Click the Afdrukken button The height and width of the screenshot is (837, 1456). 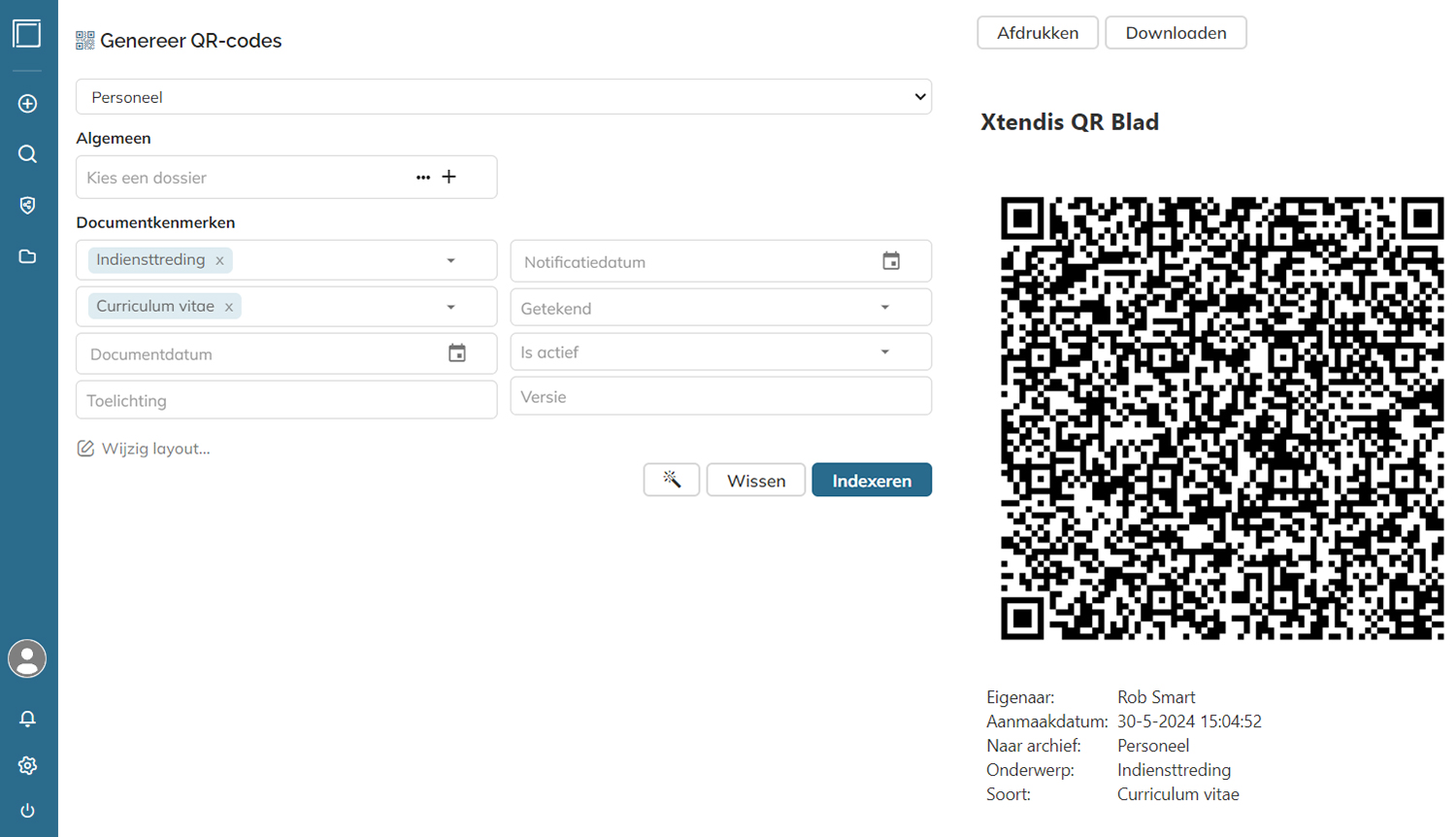1038,33
